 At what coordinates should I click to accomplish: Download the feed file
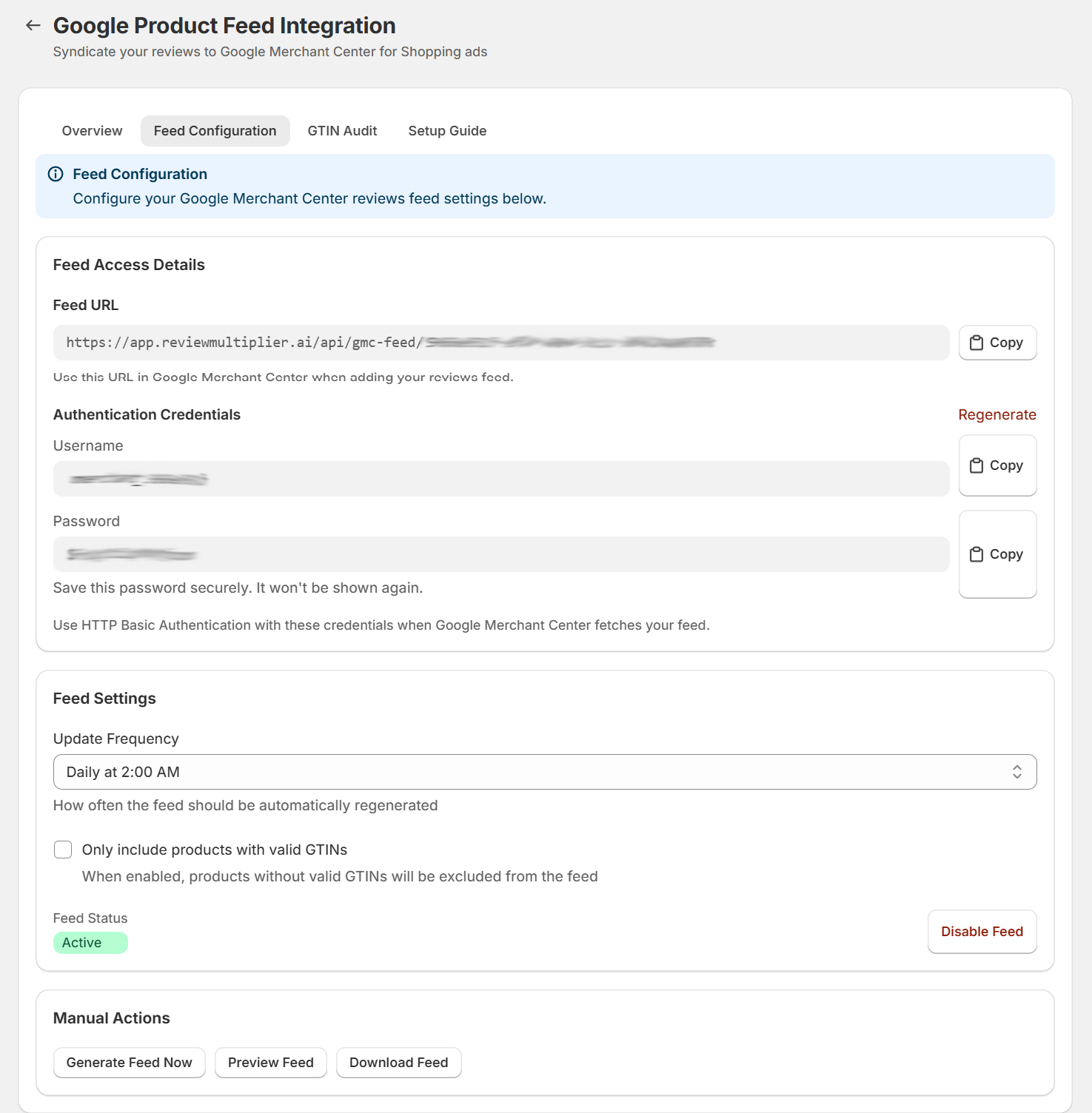[x=398, y=1062]
